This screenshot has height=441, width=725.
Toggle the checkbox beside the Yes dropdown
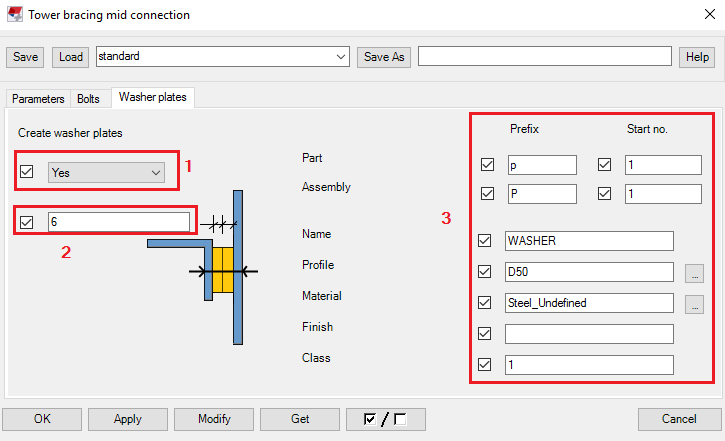point(27,172)
